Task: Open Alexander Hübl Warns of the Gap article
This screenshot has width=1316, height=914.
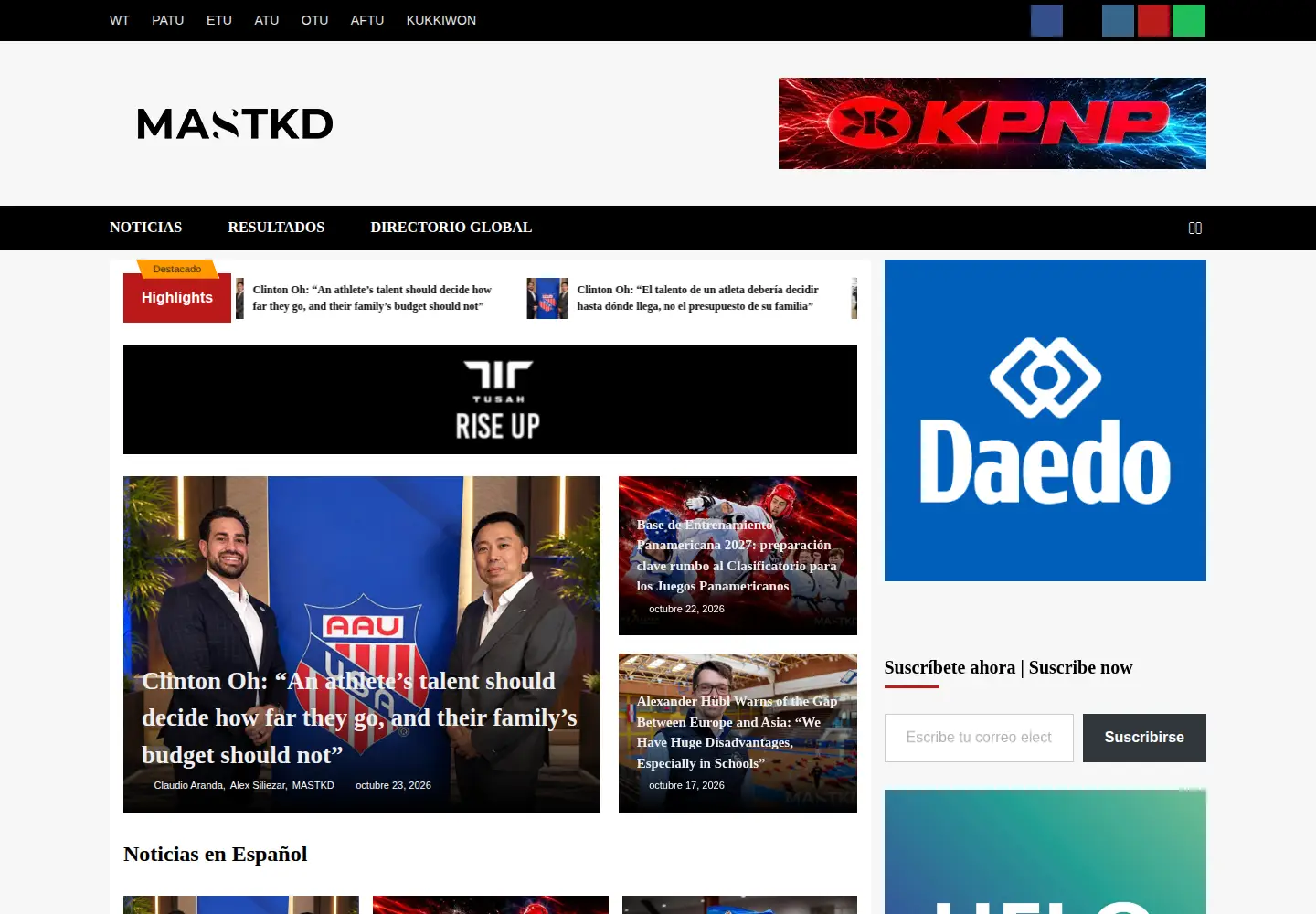Action: pyautogui.click(x=738, y=732)
